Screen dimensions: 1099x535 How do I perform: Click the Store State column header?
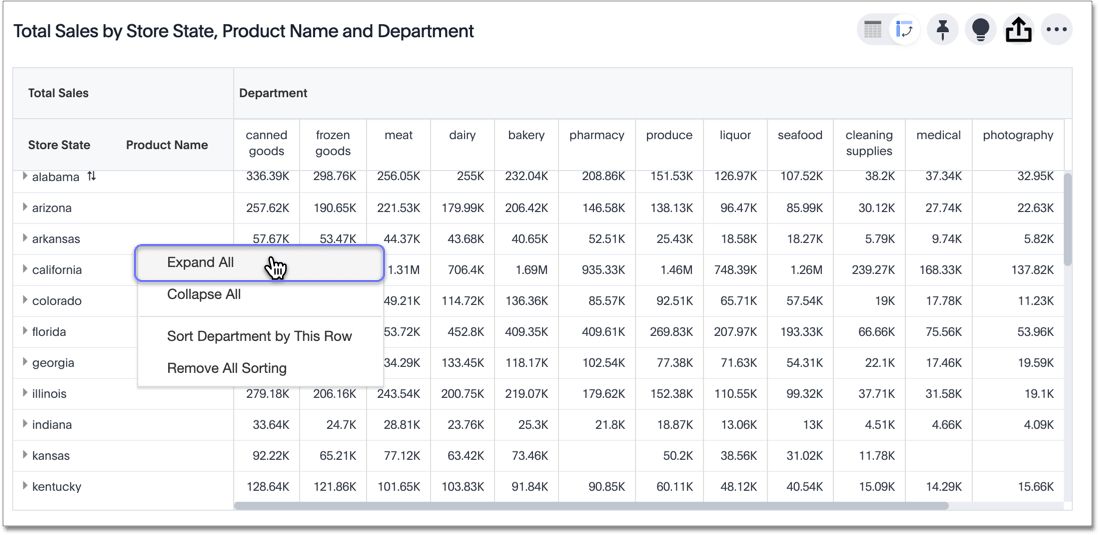click(59, 145)
